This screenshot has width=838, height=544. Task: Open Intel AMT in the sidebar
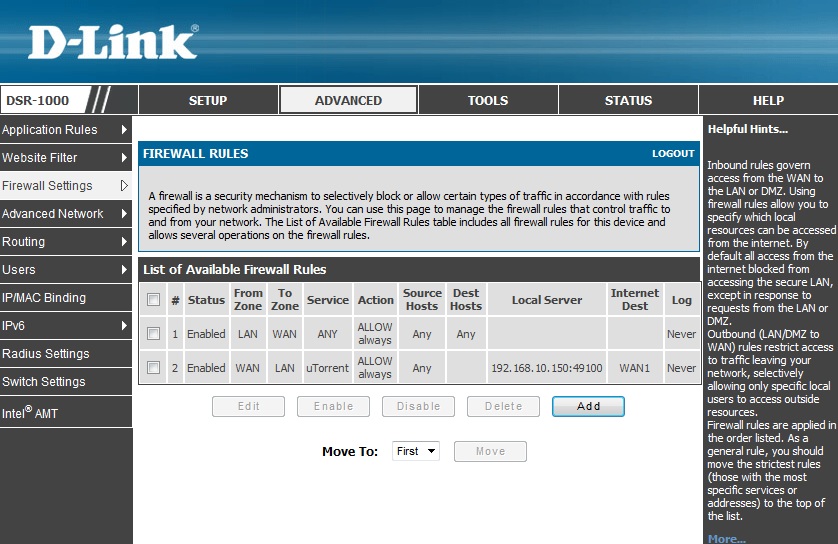(x=66, y=413)
